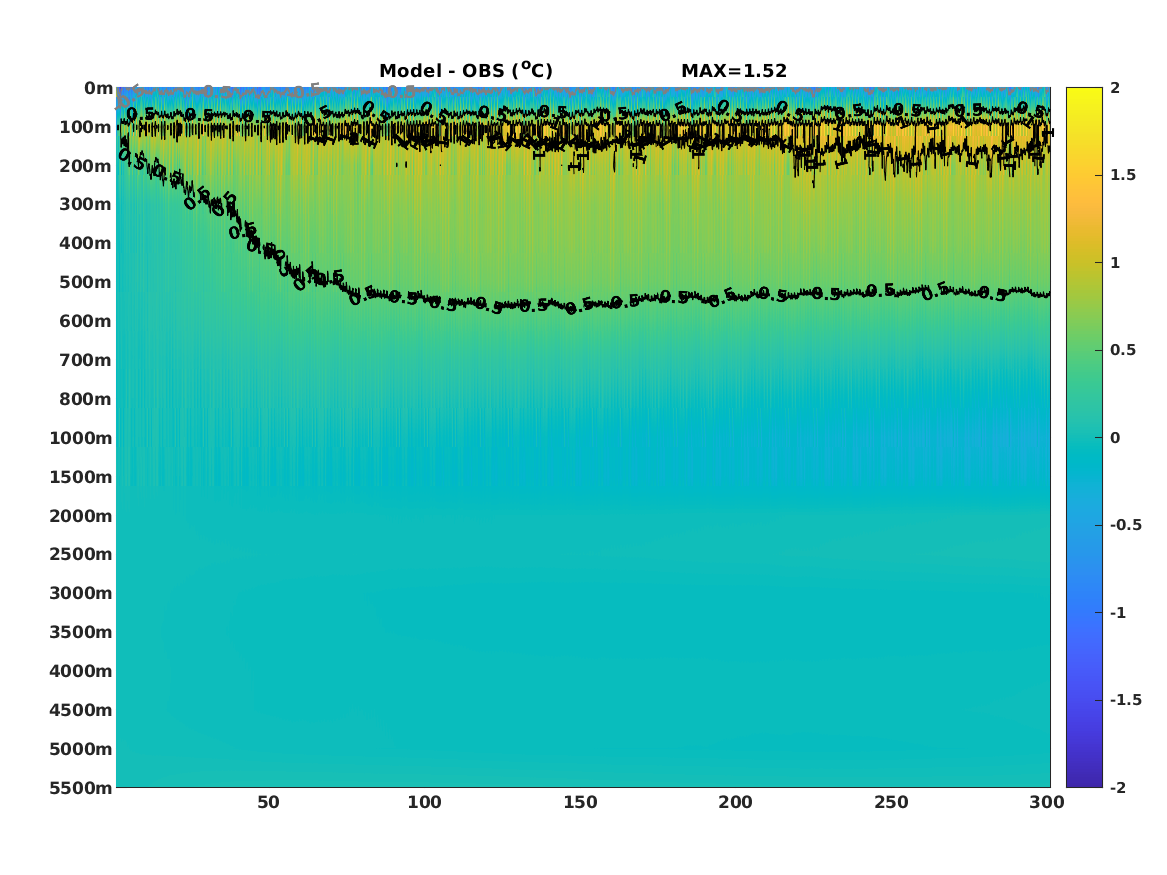Screen dimensions: 1167x875
Task: Click the '600m' depth axis label
Action: [x=86, y=321]
